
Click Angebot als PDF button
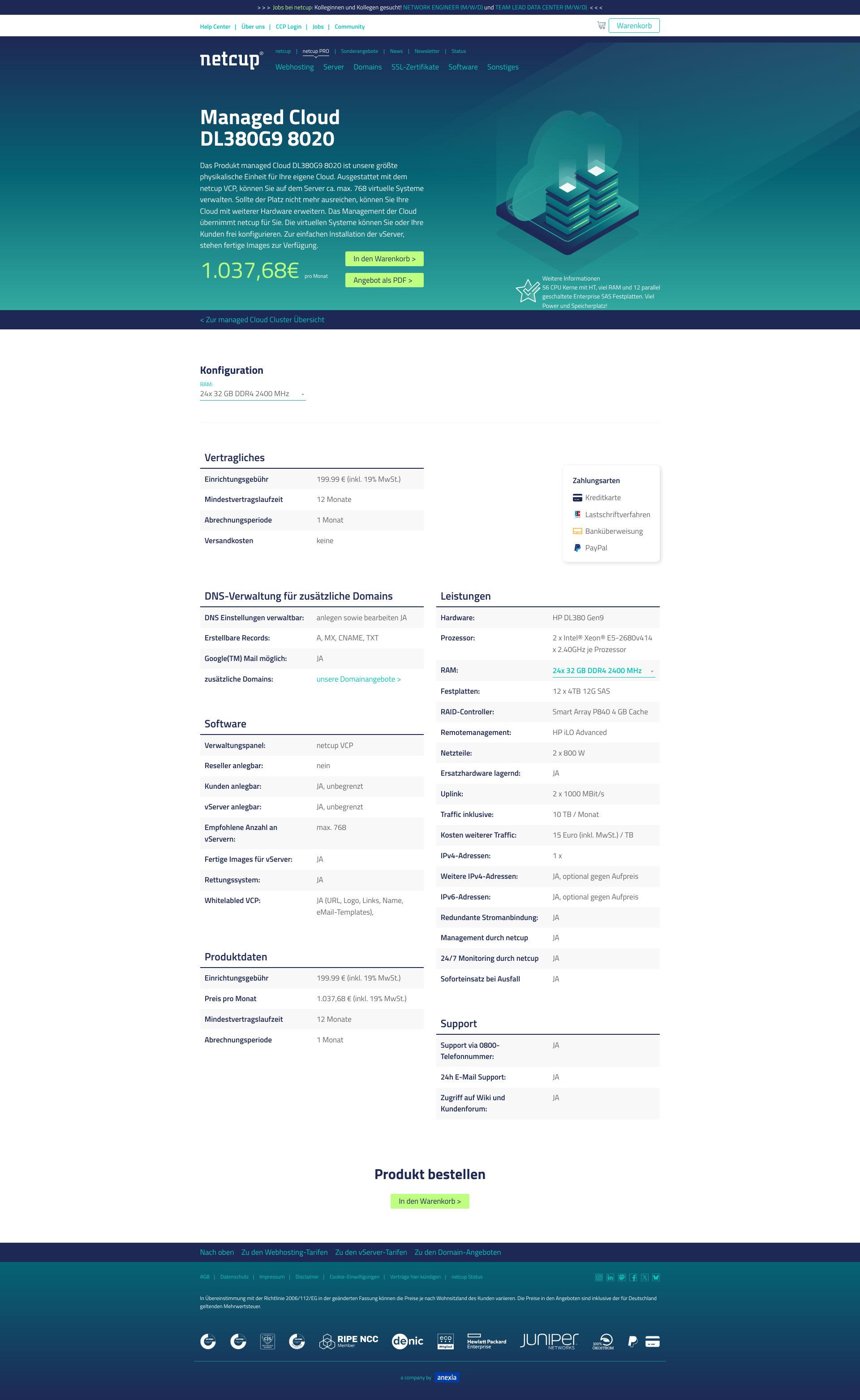[x=384, y=280]
